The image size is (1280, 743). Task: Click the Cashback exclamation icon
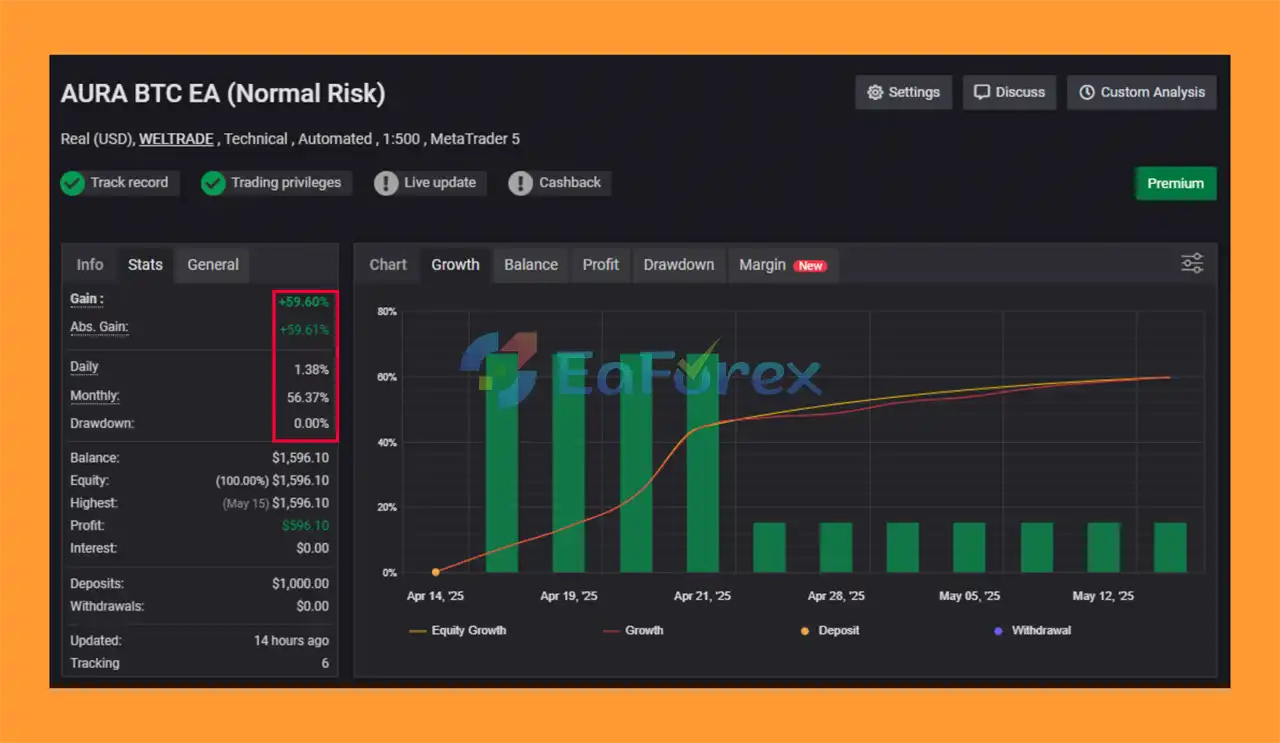pyautogui.click(x=520, y=183)
